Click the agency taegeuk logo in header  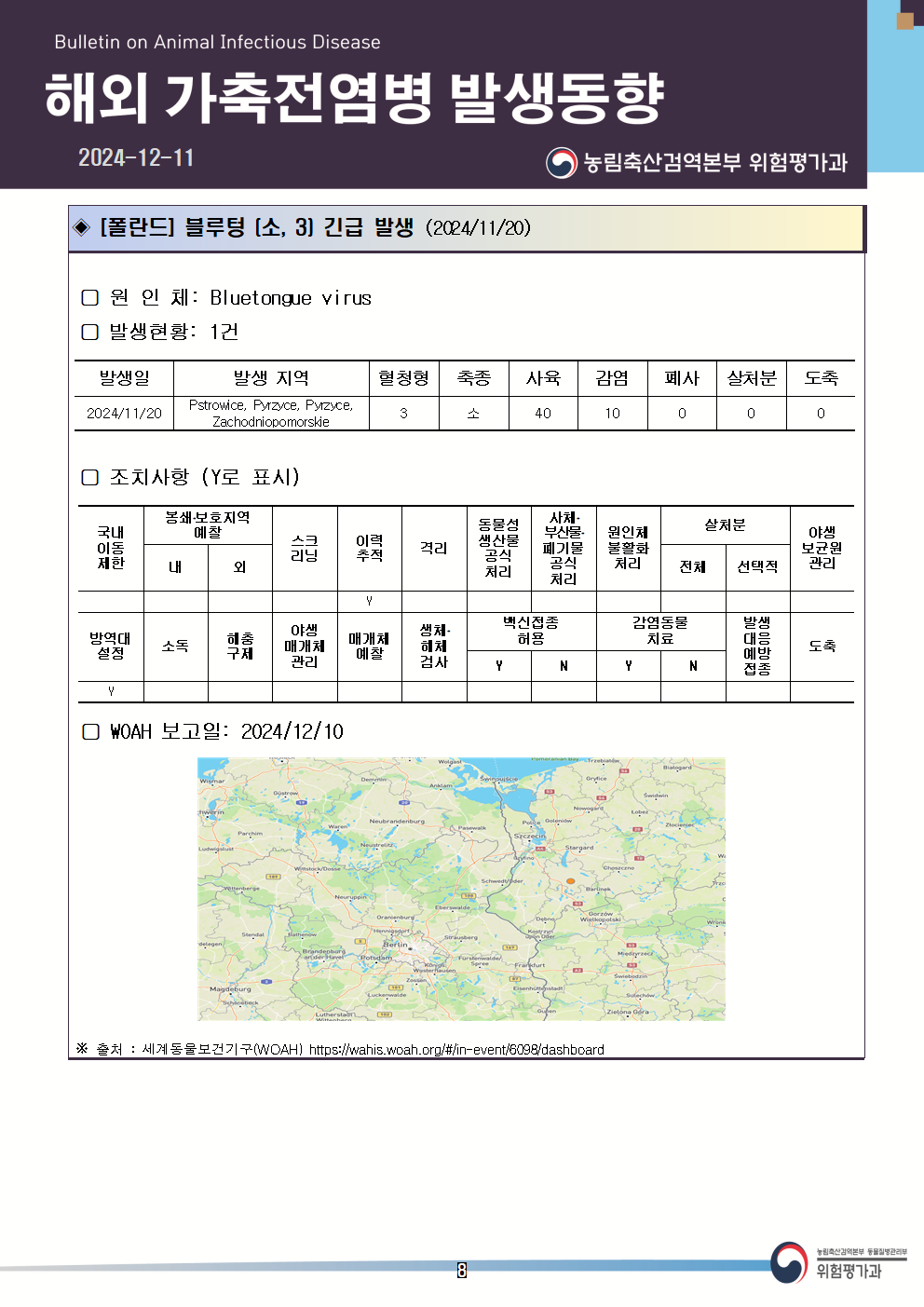(x=562, y=163)
